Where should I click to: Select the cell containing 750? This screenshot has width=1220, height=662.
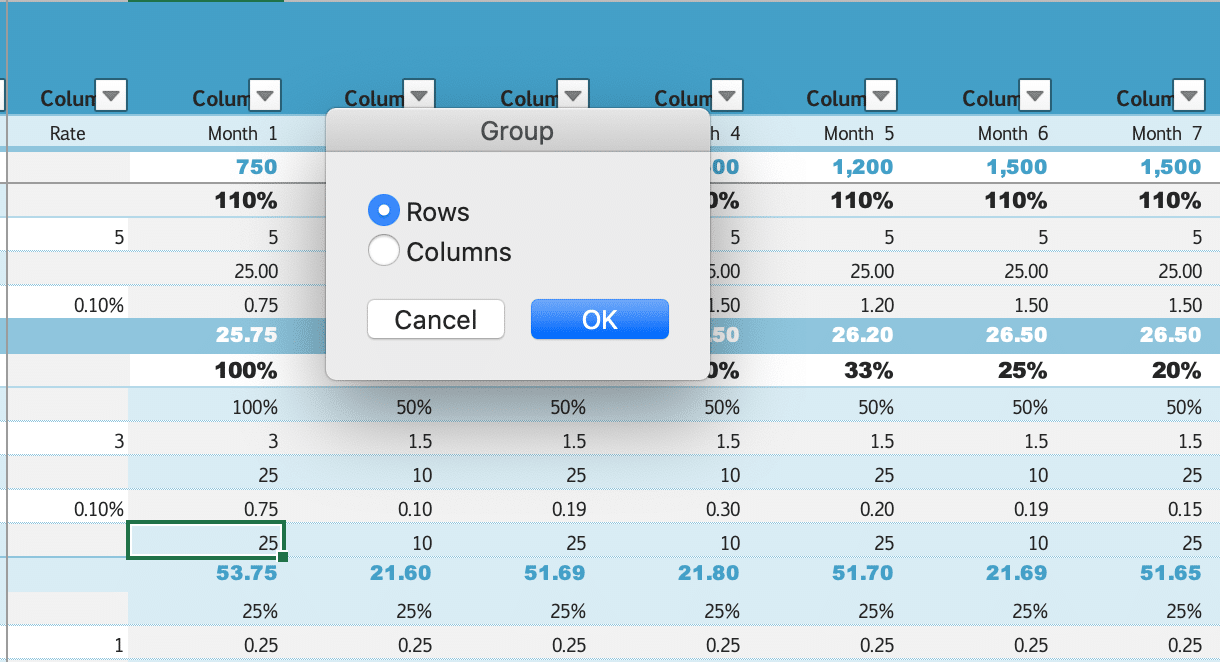click(x=256, y=167)
